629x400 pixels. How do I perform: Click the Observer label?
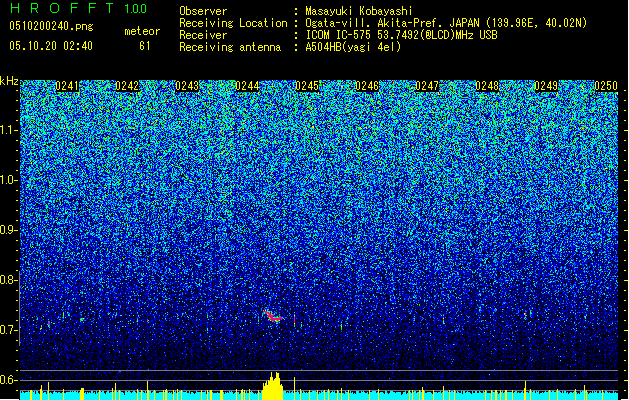tap(203, 11)
